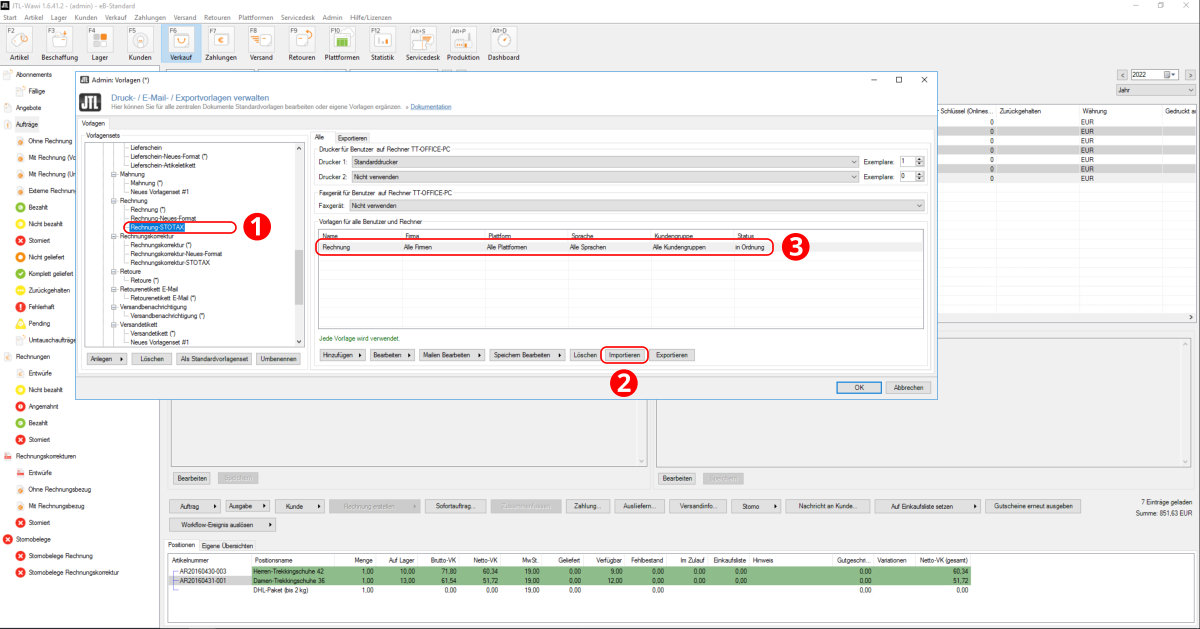
Task: Switch to the Eigene Übersichten tab
Action: 227,545
